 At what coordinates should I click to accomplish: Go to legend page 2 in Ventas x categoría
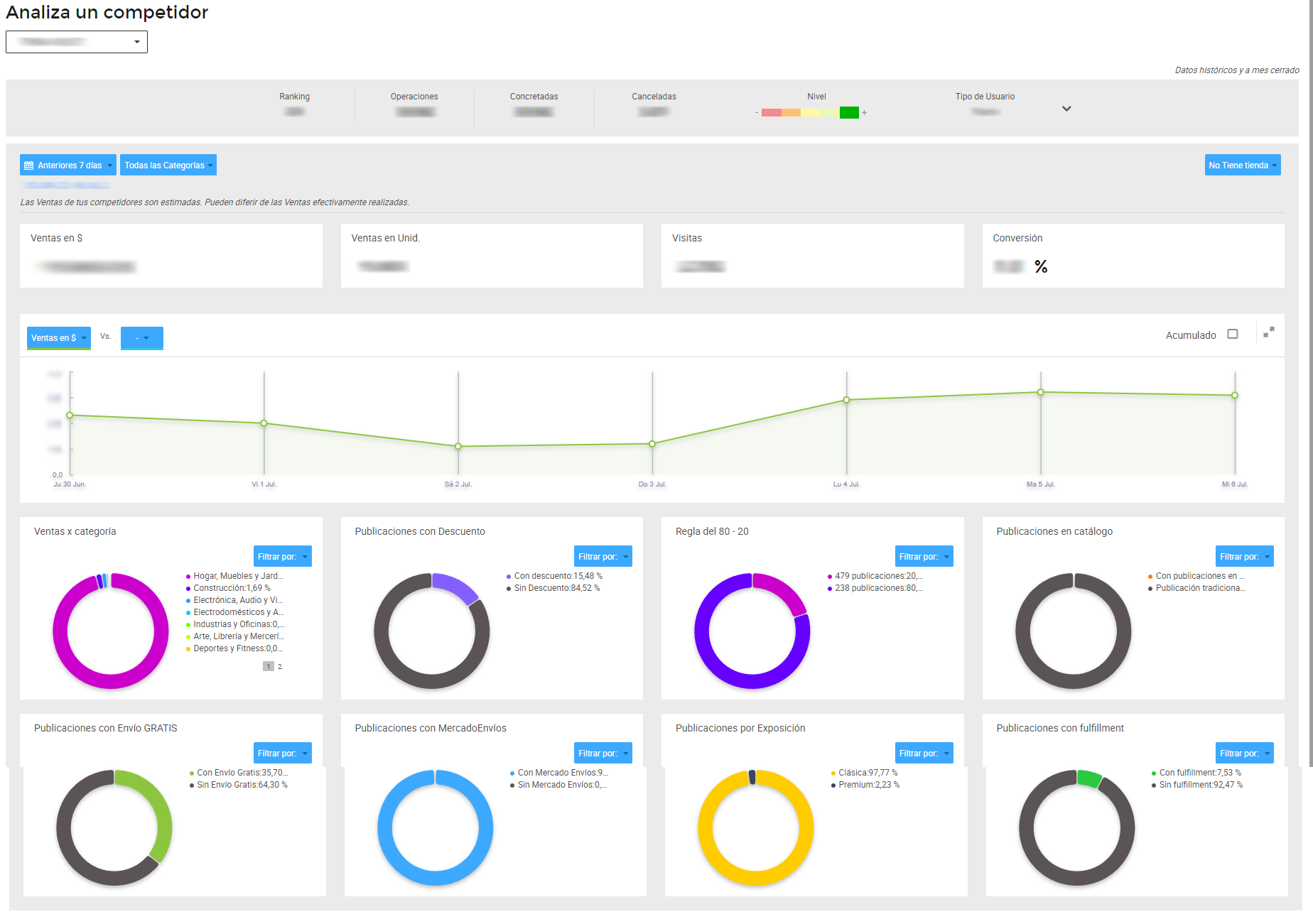coord(280,666)
